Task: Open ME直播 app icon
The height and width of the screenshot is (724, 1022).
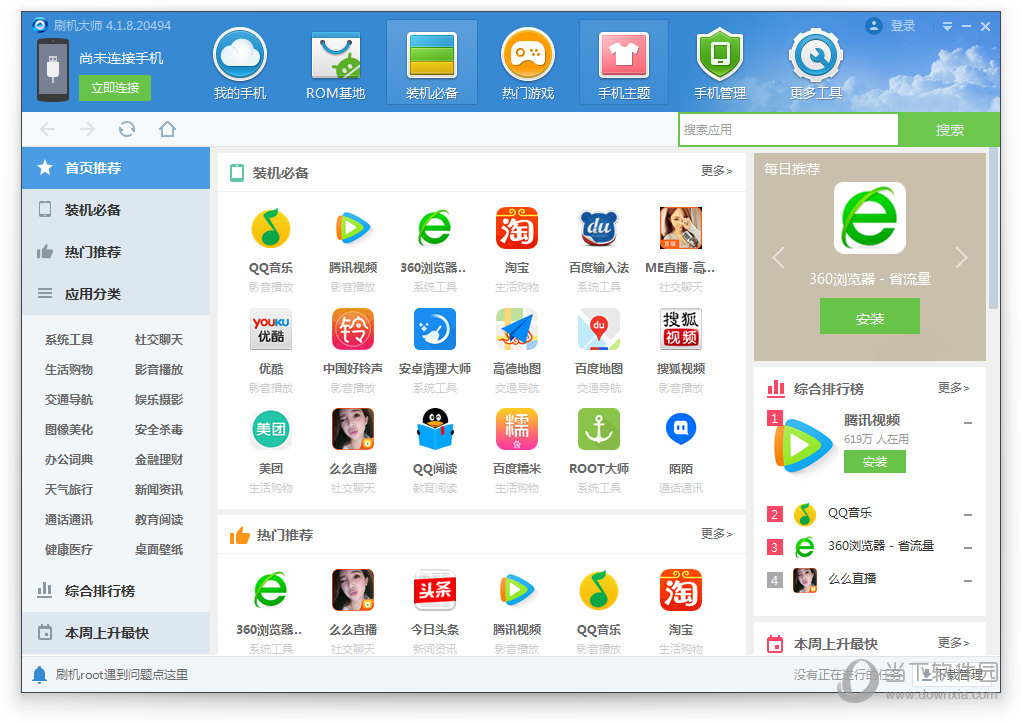Action: tap(681, 228)
